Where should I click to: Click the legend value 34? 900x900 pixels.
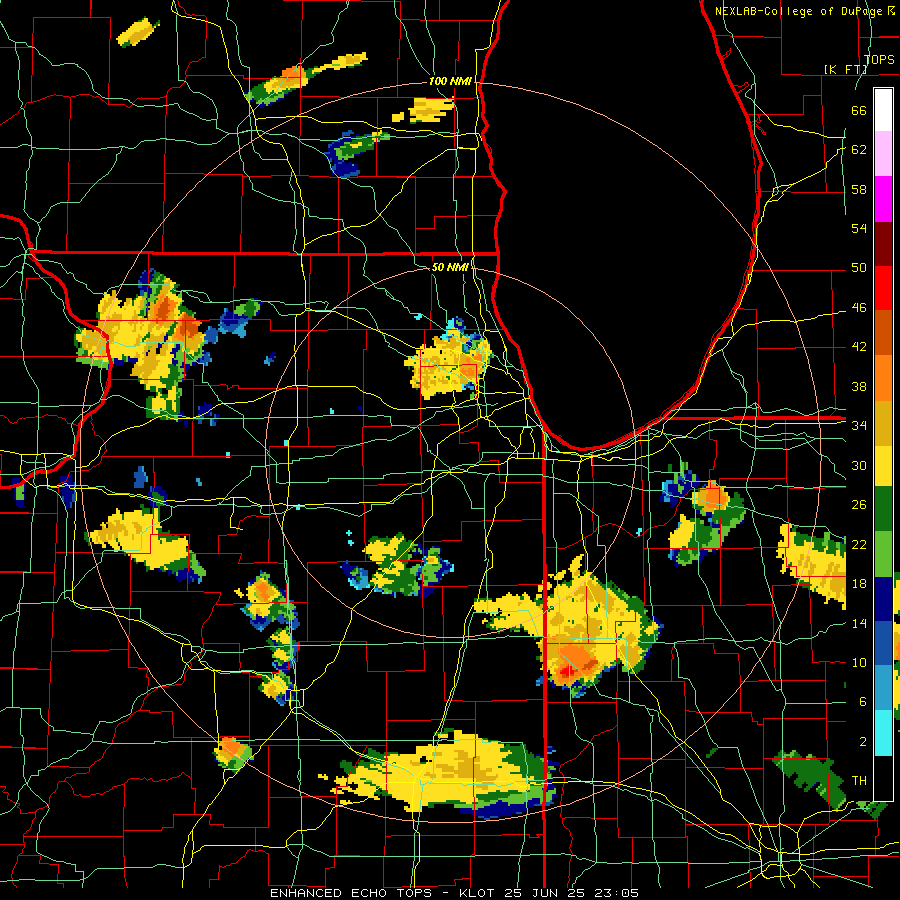pyautogui.click(x=859, y=426)
